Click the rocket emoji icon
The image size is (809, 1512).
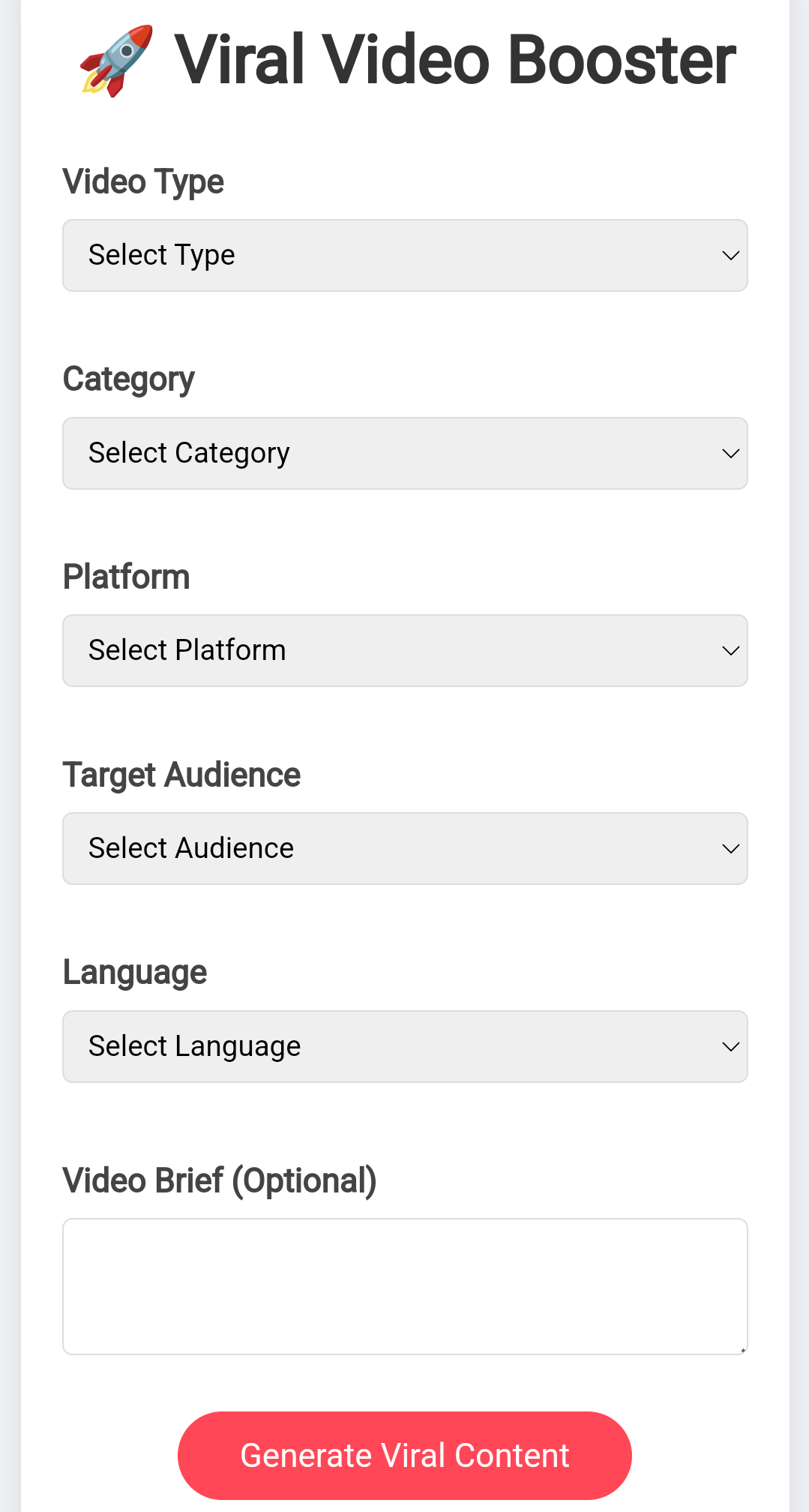(116, 61)
